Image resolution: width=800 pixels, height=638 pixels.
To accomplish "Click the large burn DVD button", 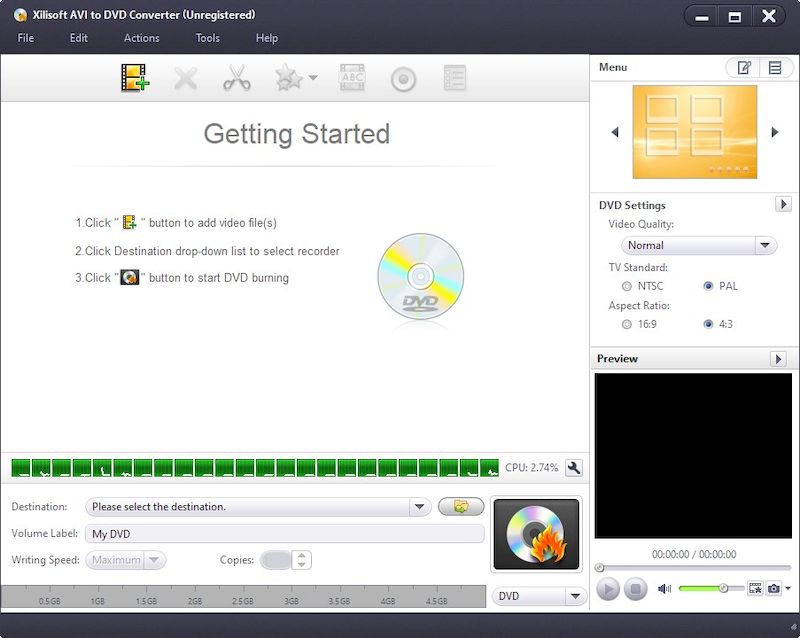I will (536, 534).
